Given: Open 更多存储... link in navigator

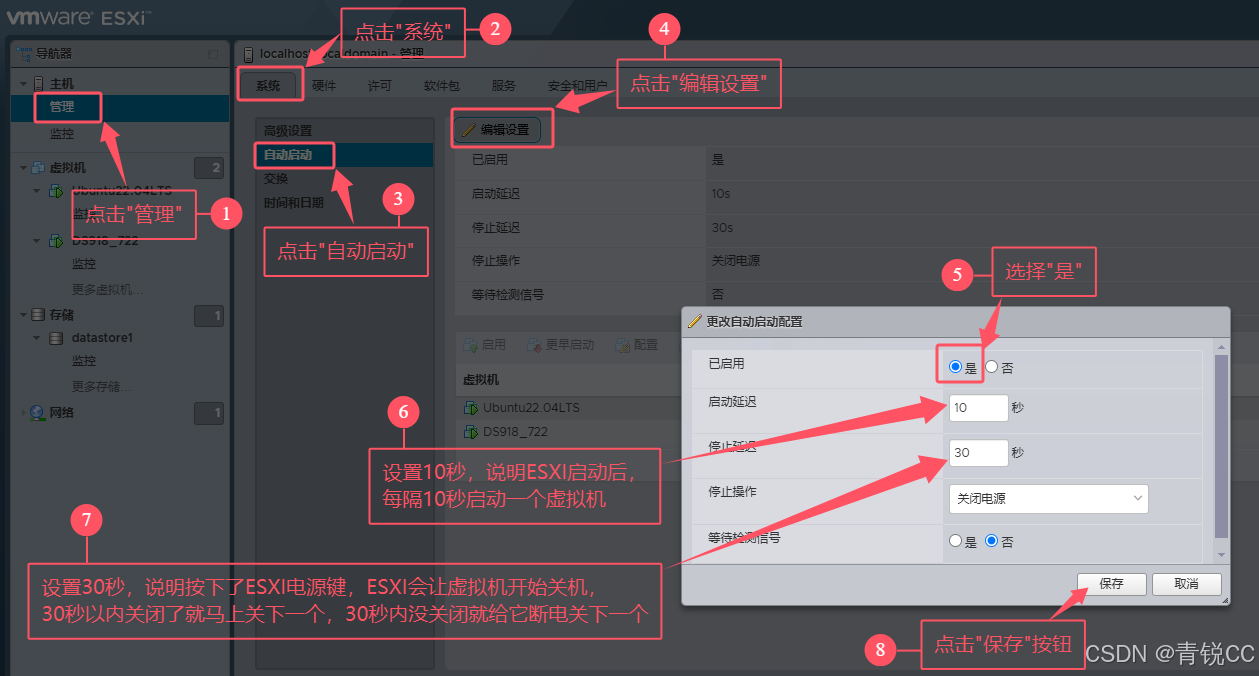Looking at the screenshot, I should coord(100,386).
